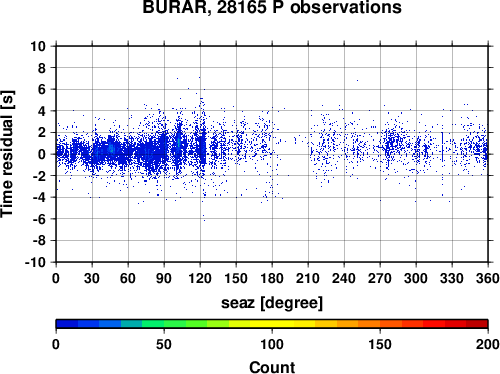Click the x-axis tick label 270

point(380,278)
